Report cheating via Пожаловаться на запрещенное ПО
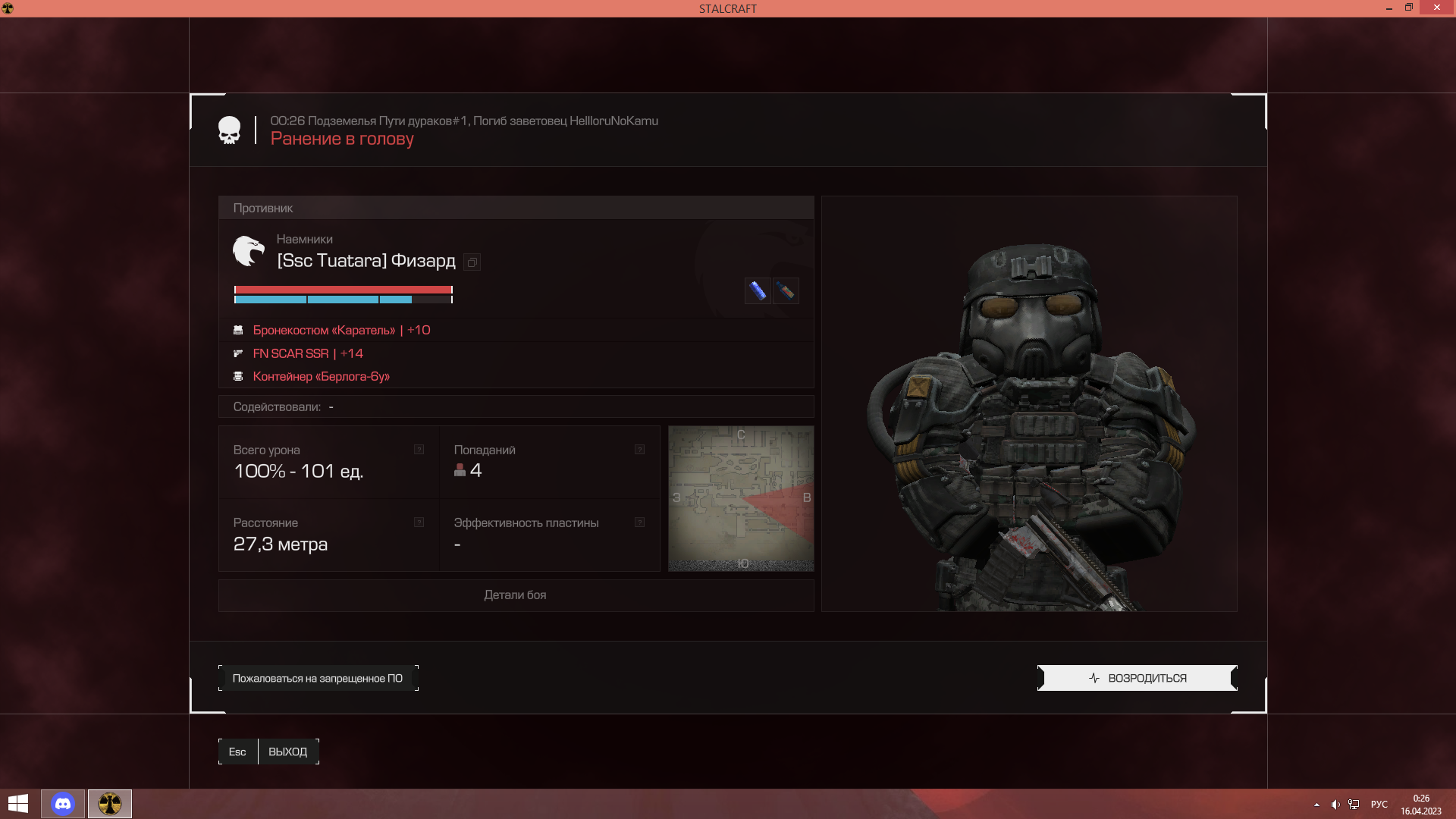1456x819 pixels. coord(318,678)
